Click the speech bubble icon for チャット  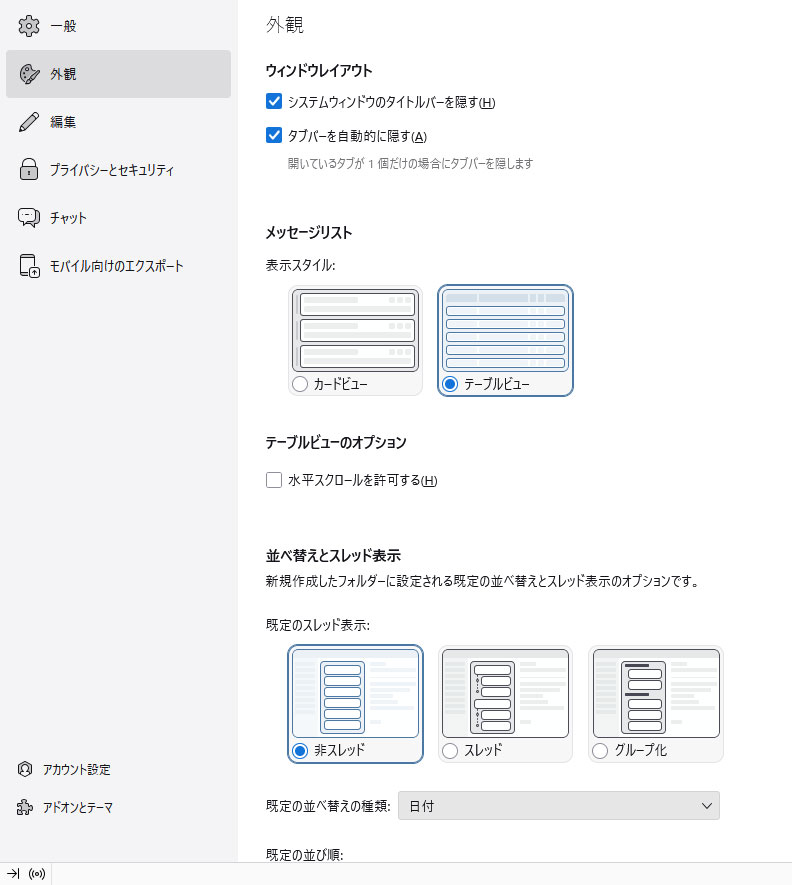click(x=29, y=217)
